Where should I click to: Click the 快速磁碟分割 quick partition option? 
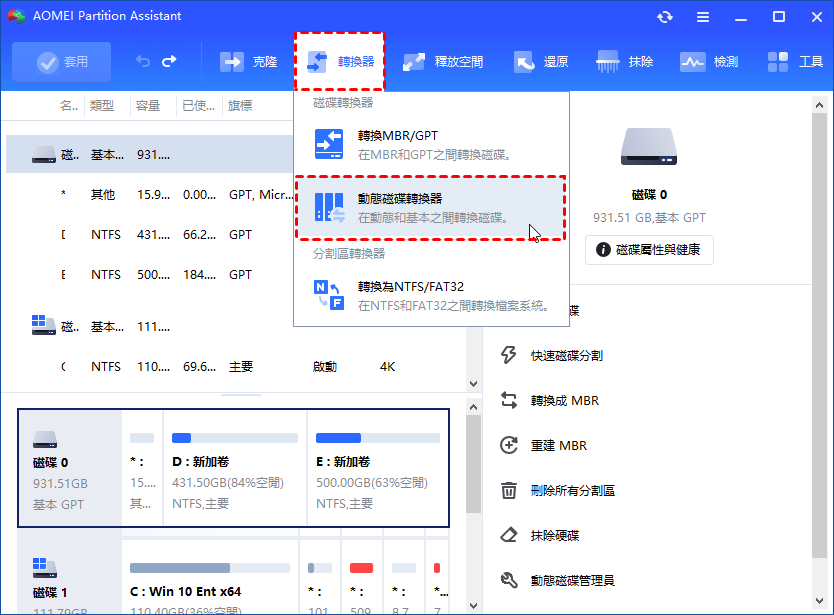pyautogui.click(x=566, y=355)
